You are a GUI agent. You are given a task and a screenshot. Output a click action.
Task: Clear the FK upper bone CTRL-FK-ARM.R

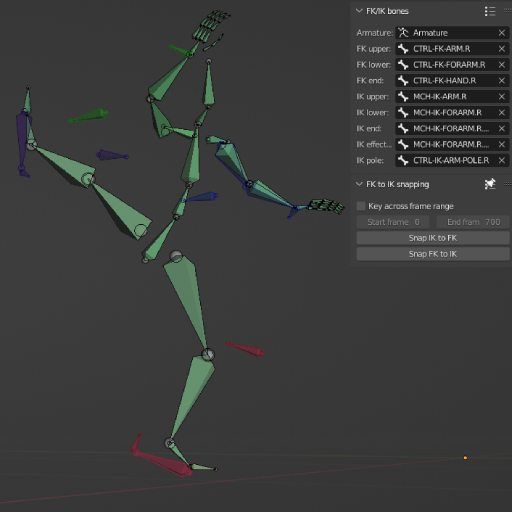point(502,49)
